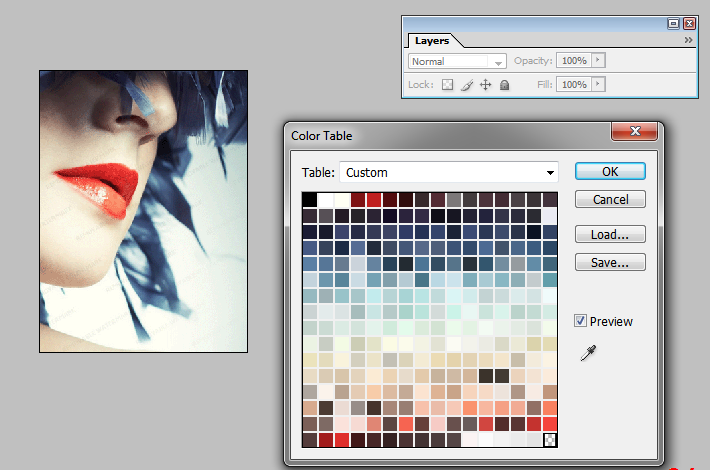
Task: Click the Fill 100% value field
Action: (574, 84)
